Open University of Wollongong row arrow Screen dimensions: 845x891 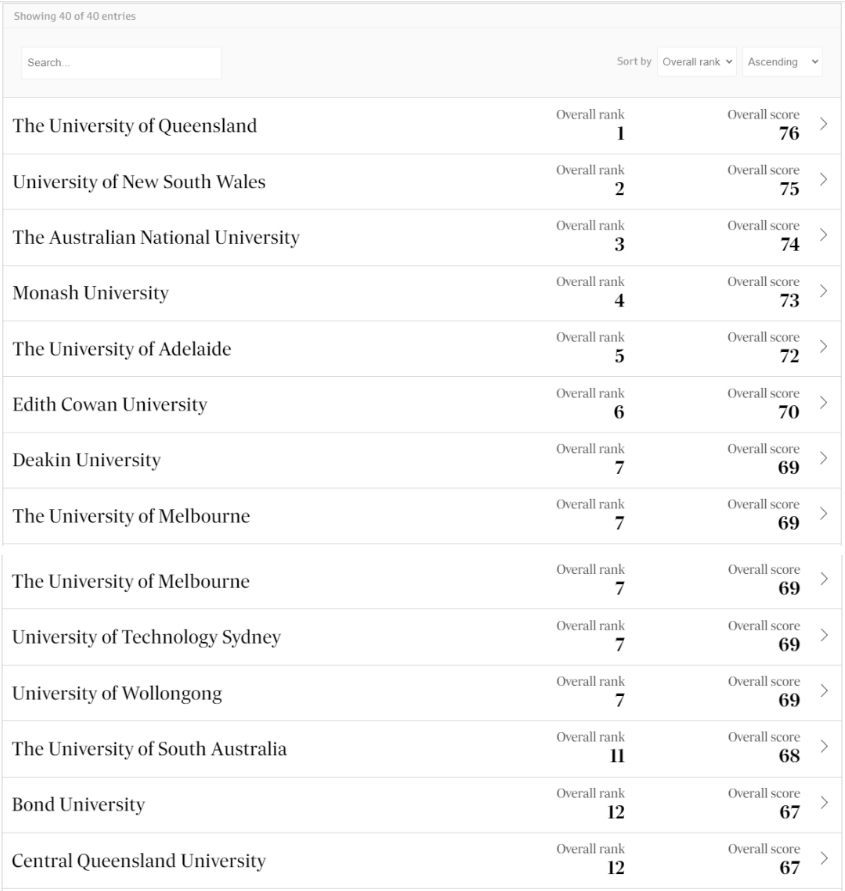coord(823,690)
